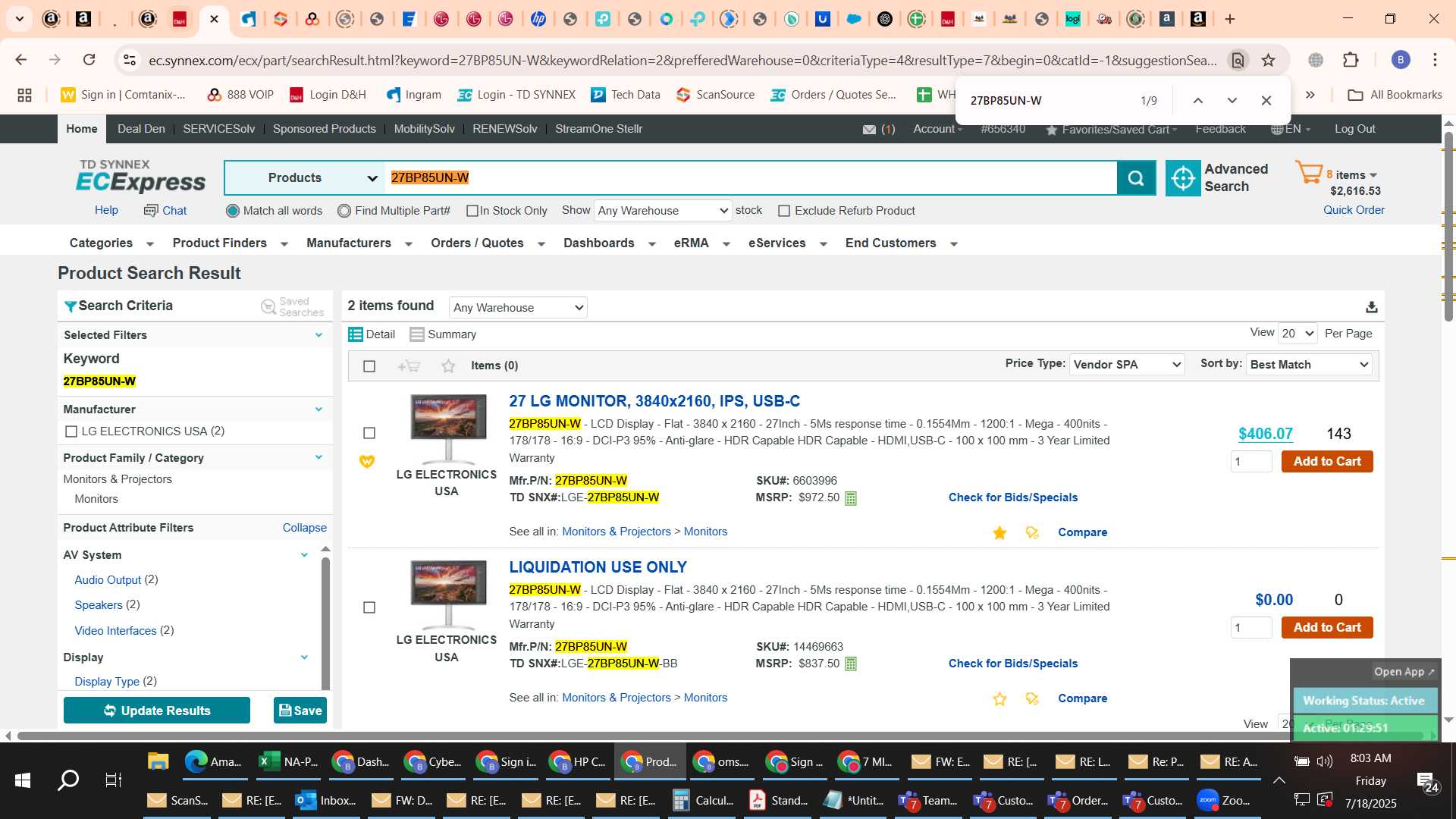Close the find-in-page bar

[x=1266, y=100]
